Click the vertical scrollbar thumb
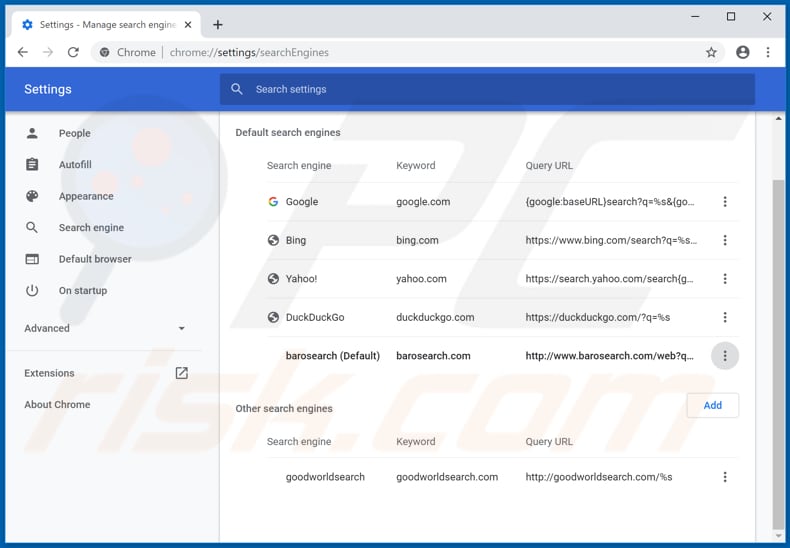This screenshot has height=548, width=790. 778,354
